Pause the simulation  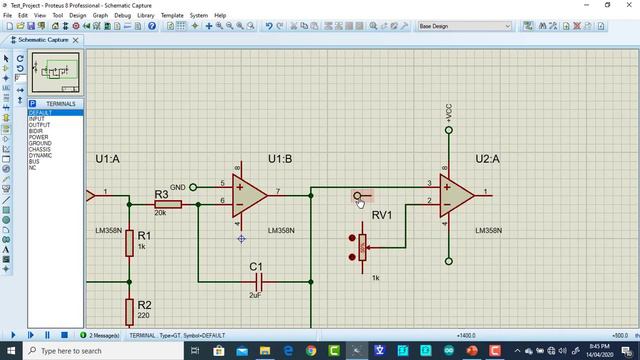(x=47, y=335)
